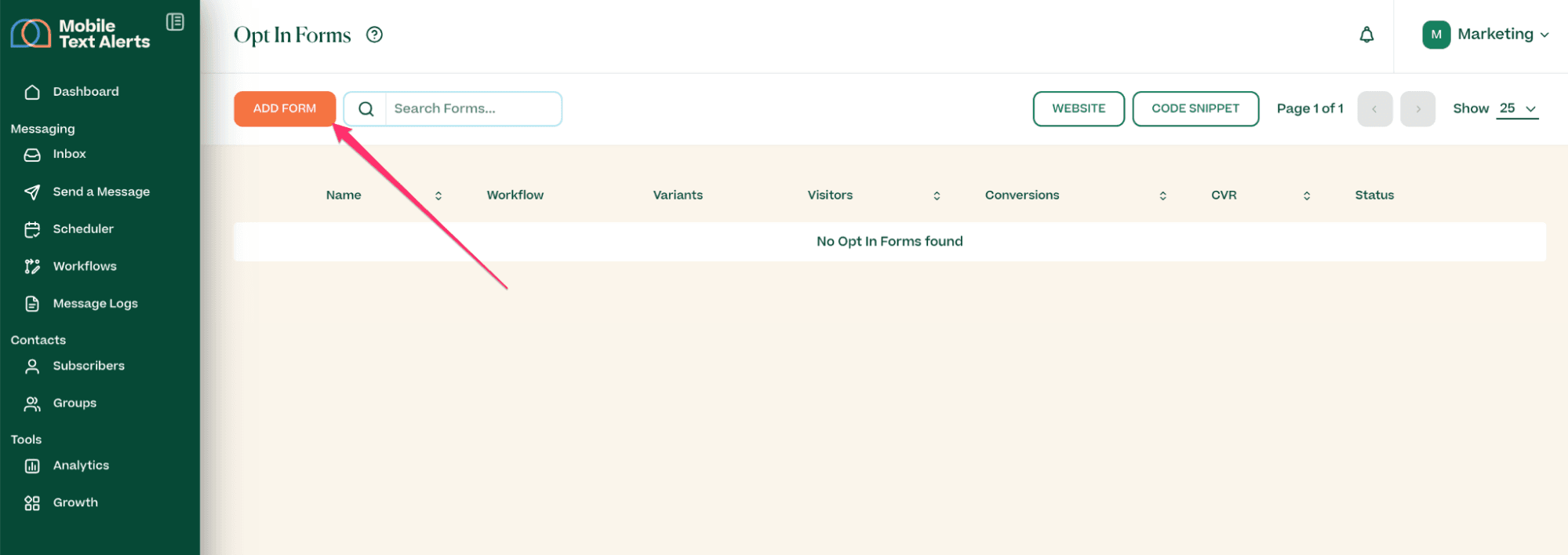The height and width of the screenshot is (555, 1568).
Task: Sort table by Conversions column arrows
Action: click(1162, 195)
